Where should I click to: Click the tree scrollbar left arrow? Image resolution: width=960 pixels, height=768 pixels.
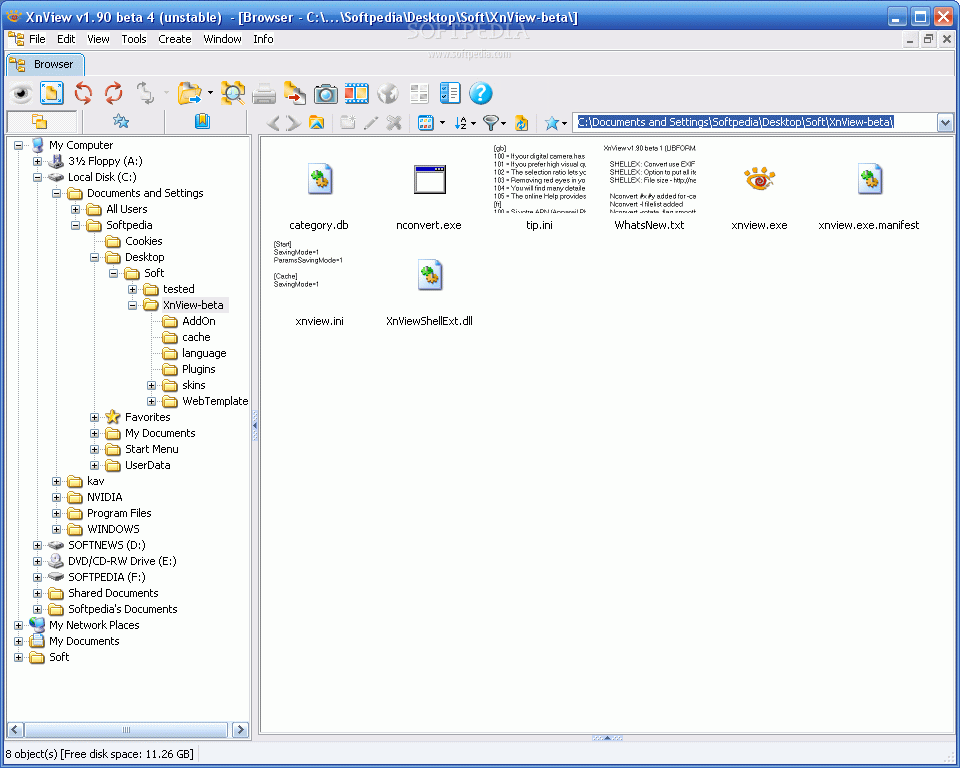click(15, 729)
